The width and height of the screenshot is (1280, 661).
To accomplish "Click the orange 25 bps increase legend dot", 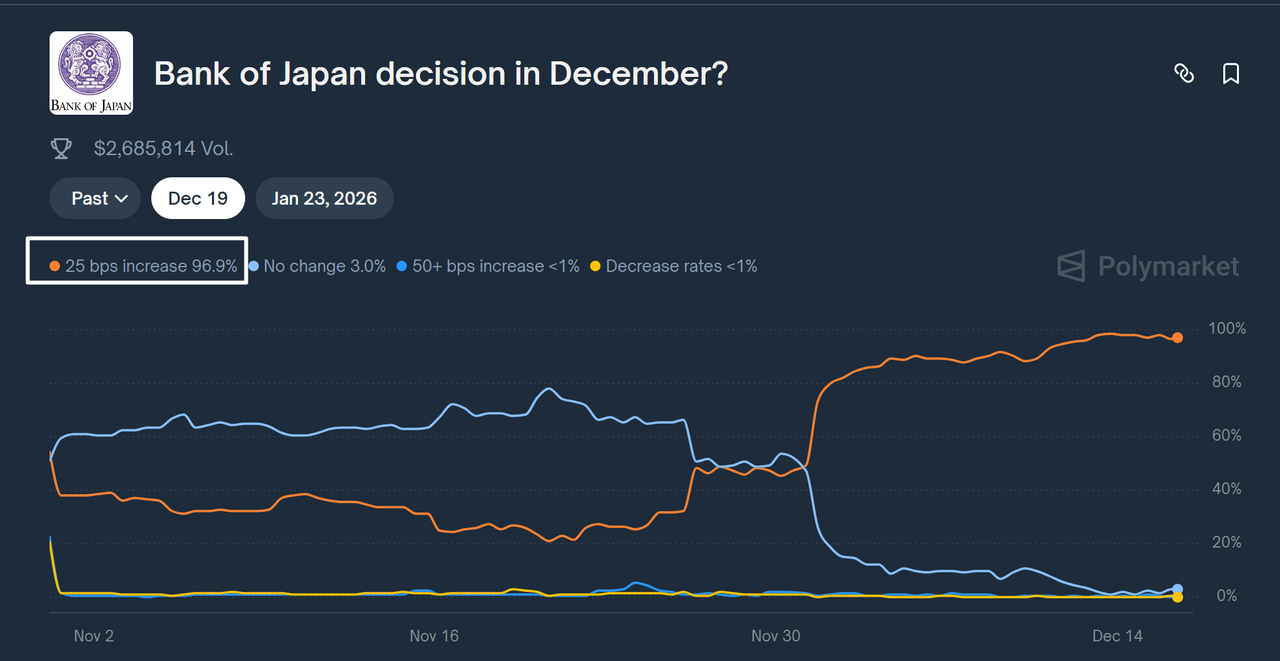I will (55, 267).
